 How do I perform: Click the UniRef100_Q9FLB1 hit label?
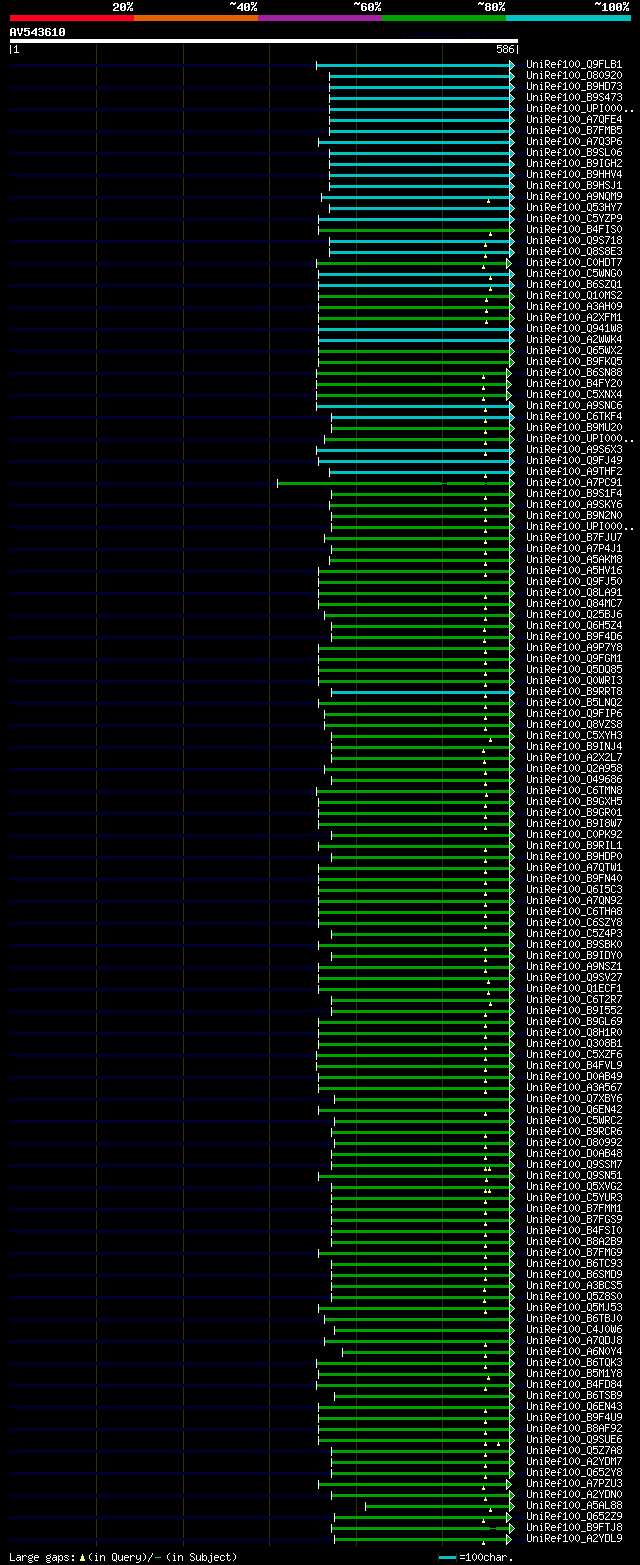coord(574,64)
